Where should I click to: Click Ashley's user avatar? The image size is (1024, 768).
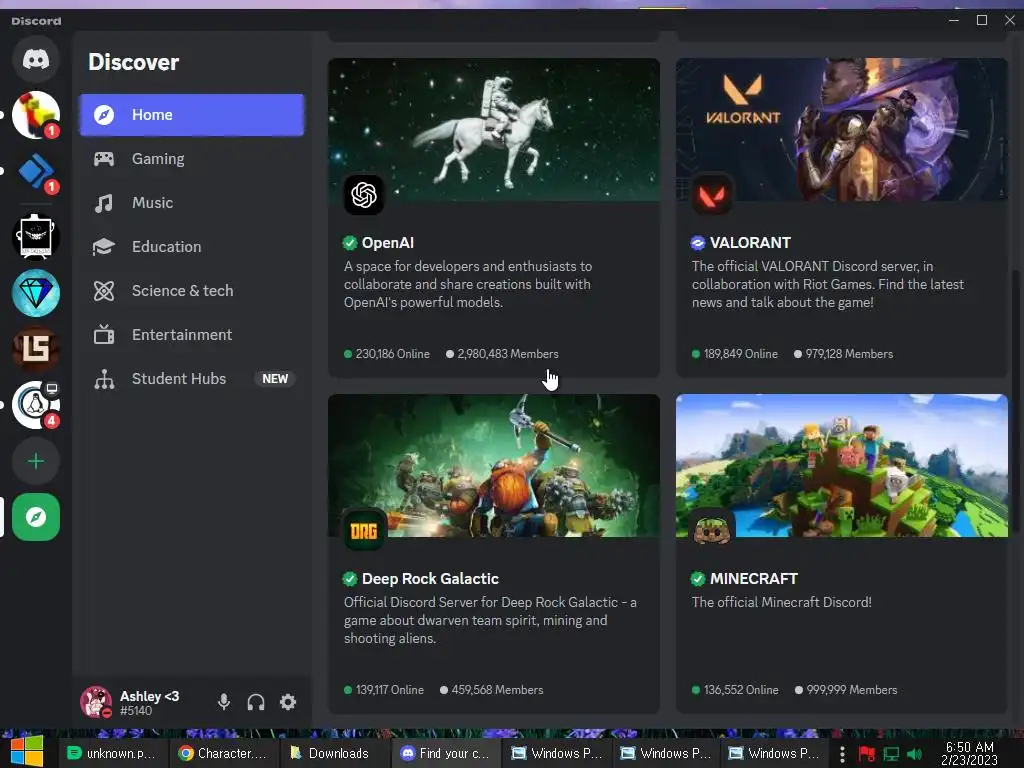pos(96,702)
